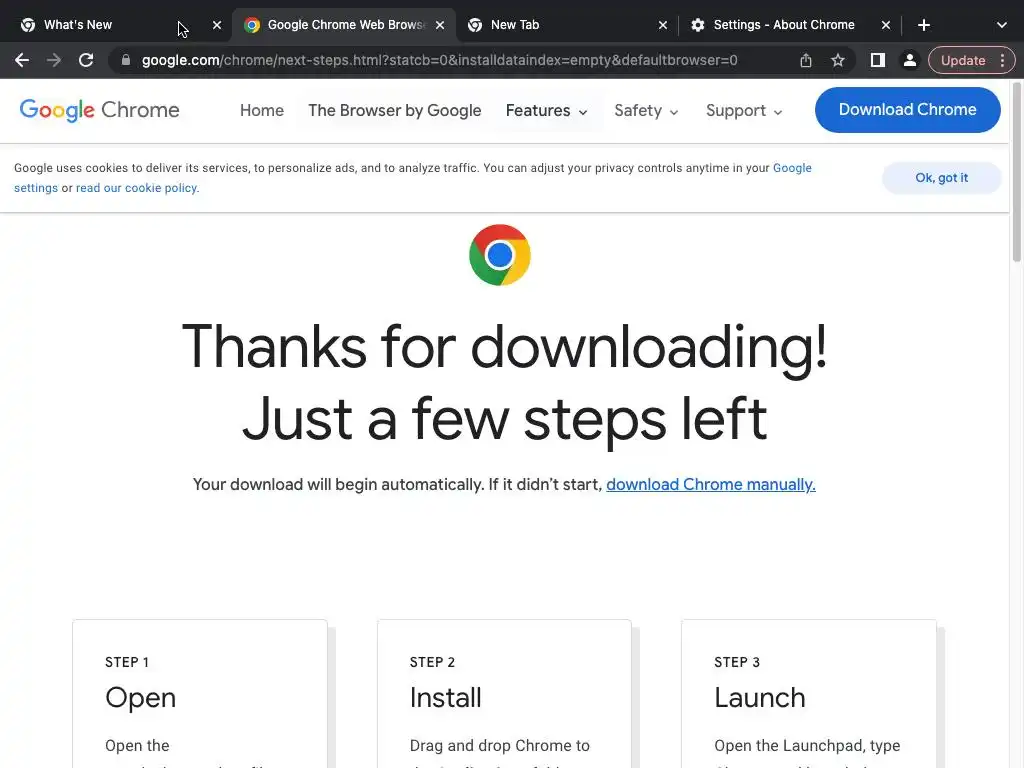Viewport: 1024px width, 768px height.
Task: Open The Browser by Google page
Action: pyautogui.click(x=394, y=110)
